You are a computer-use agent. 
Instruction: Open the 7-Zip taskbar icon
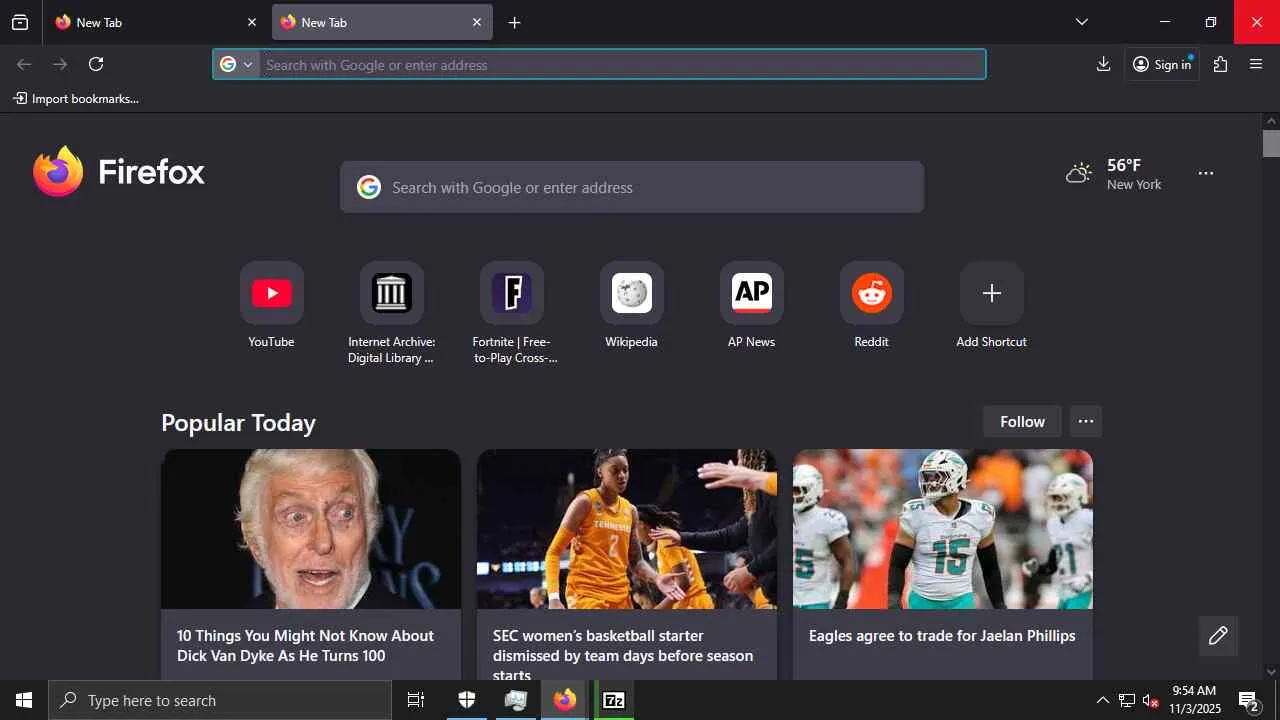tap(614, 700)
